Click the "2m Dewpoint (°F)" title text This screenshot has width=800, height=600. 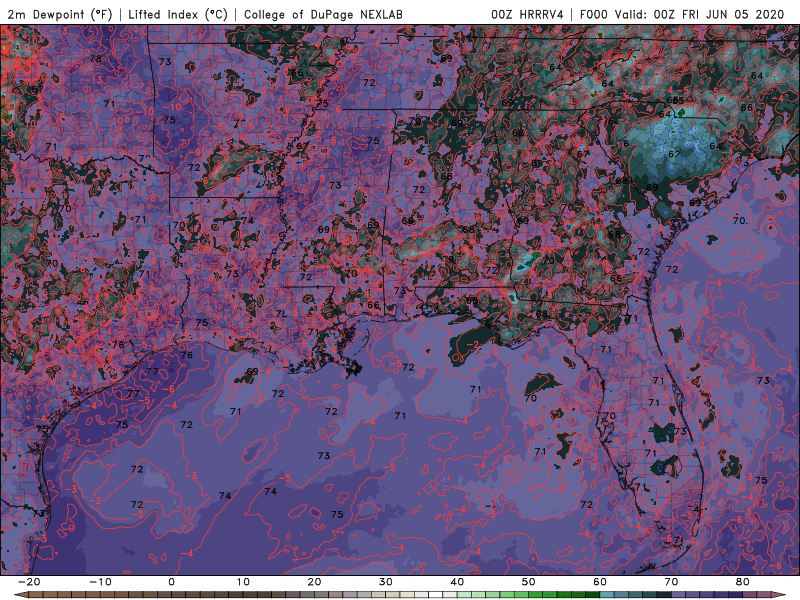[60, 14]
